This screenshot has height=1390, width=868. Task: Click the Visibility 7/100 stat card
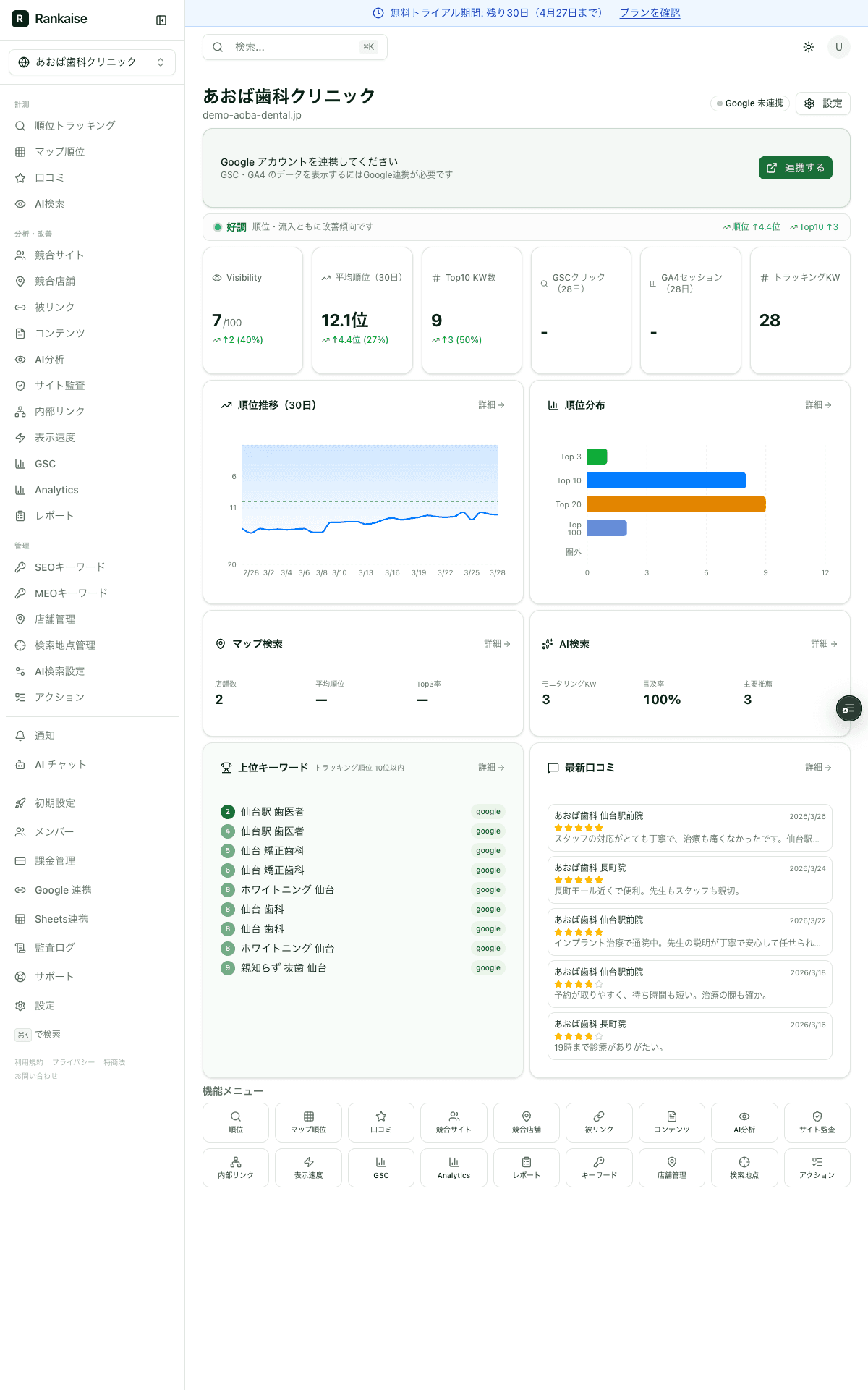coord(252,310)
